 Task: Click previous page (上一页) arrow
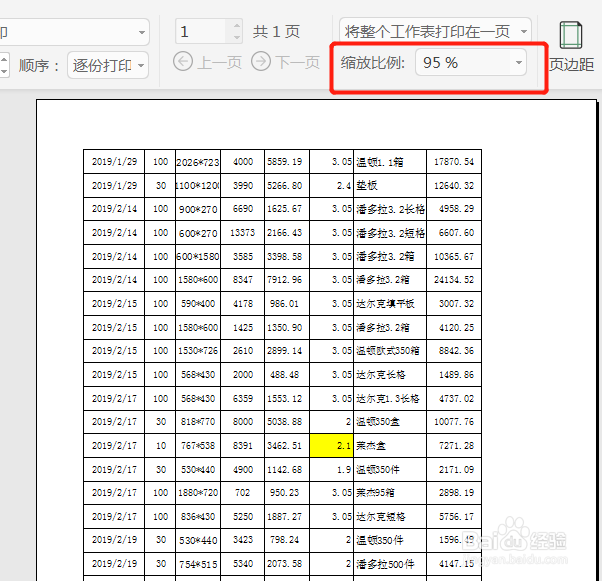point(183,61)
